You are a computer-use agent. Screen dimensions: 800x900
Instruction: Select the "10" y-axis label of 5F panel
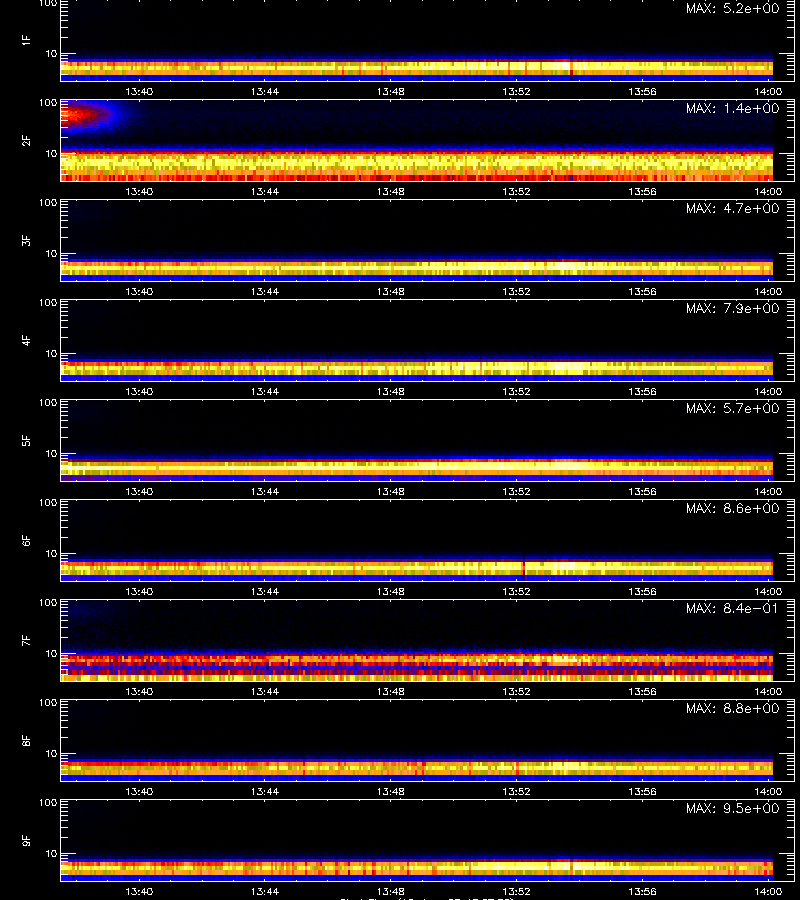51,454
